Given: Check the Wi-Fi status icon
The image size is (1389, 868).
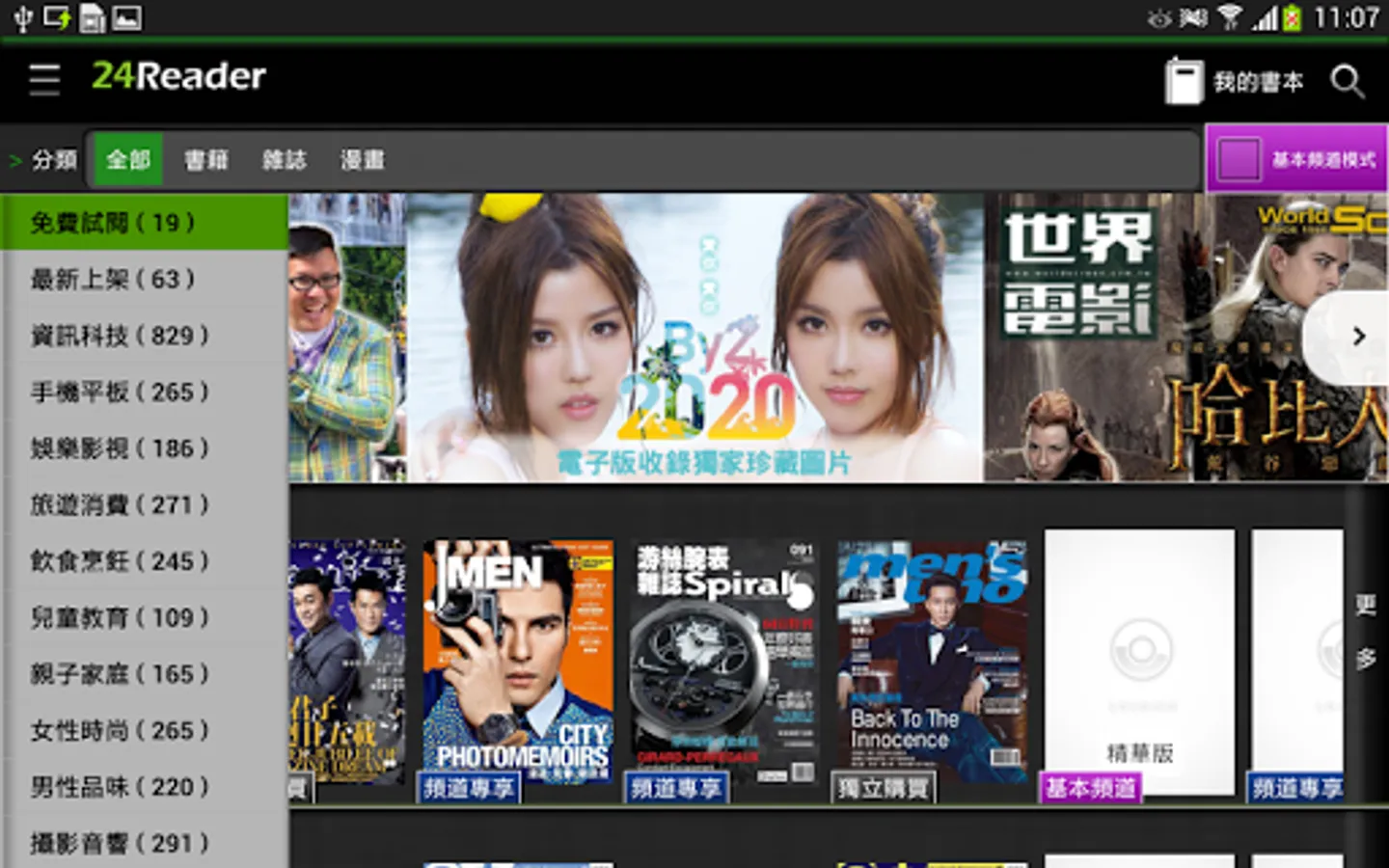Looking at the screenshot, I should (1230, 17).
